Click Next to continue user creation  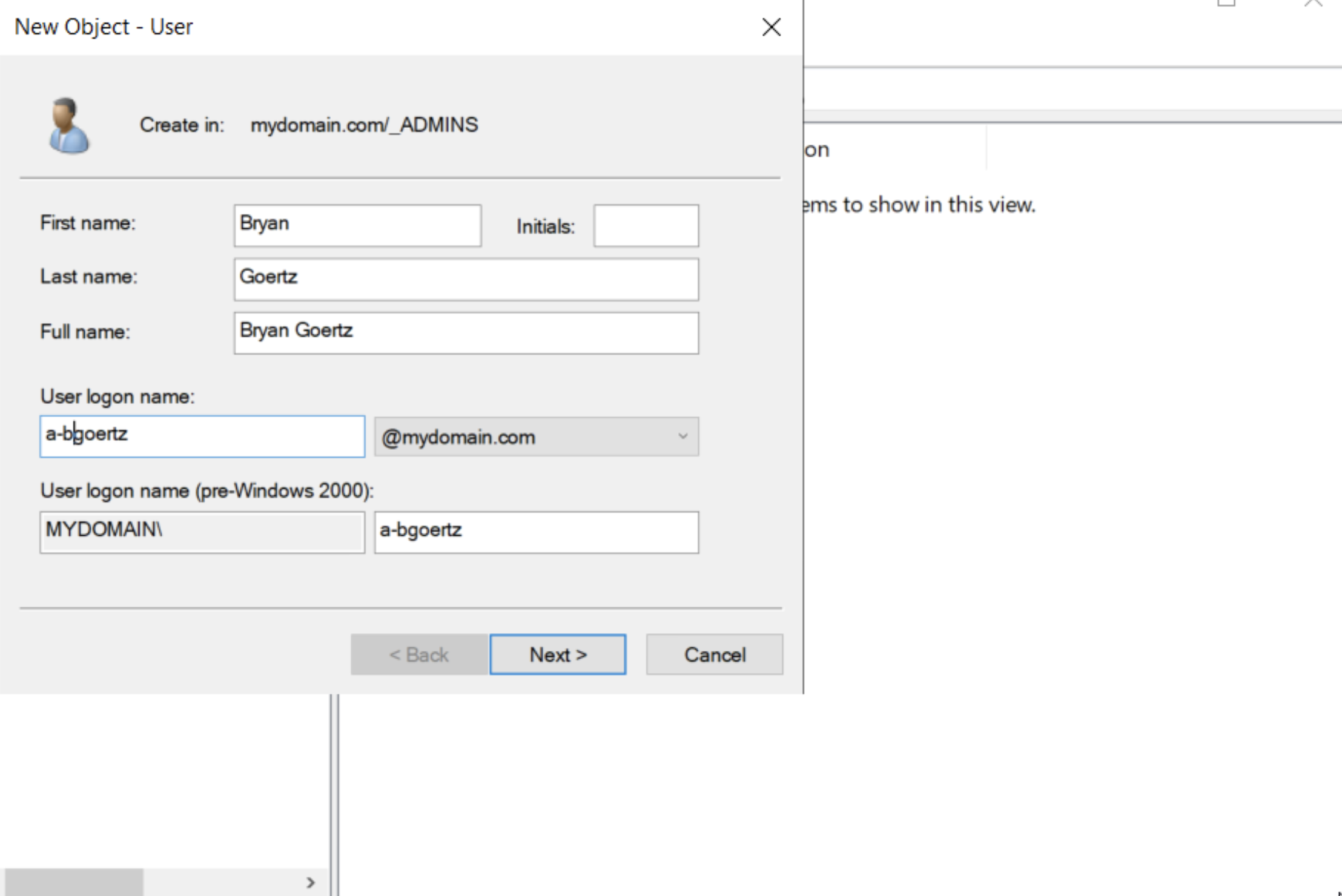point(558,654)
